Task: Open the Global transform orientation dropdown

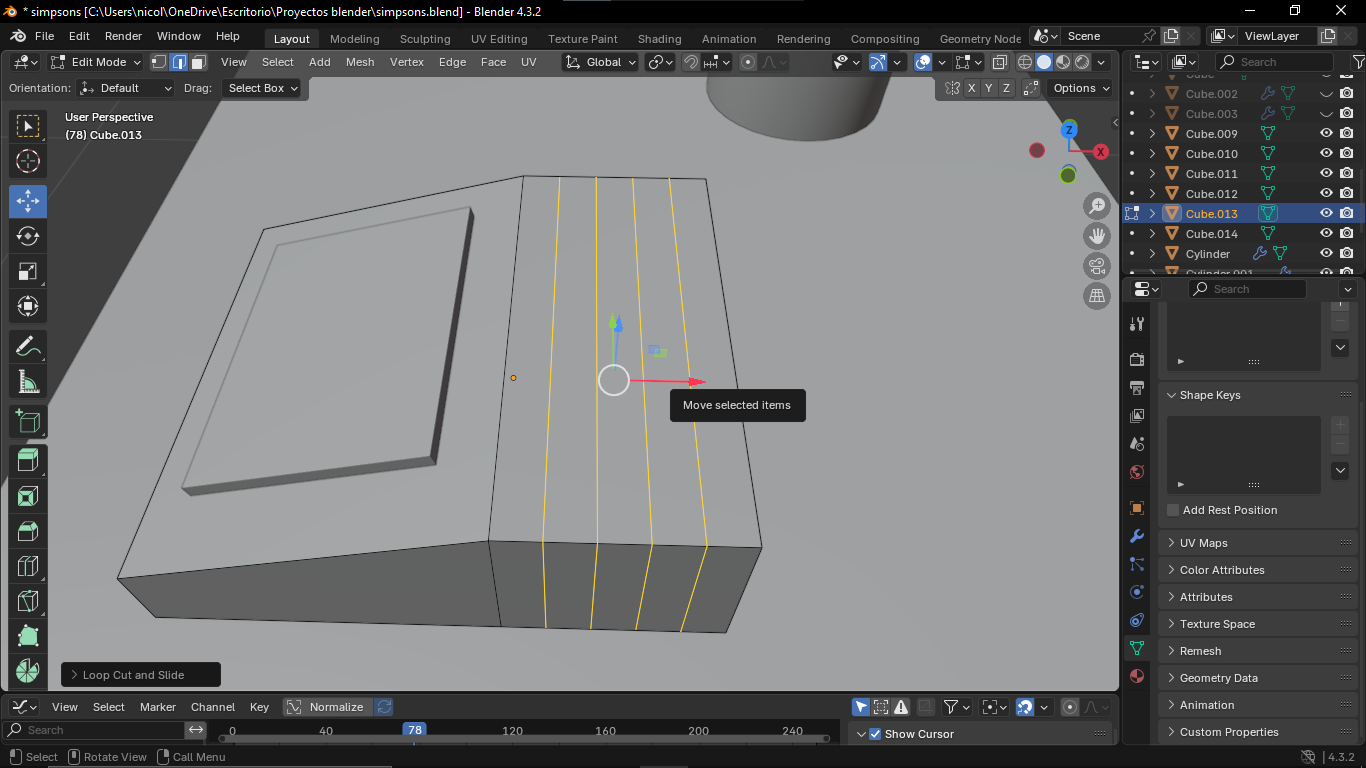Action: [x=600, y=62]
